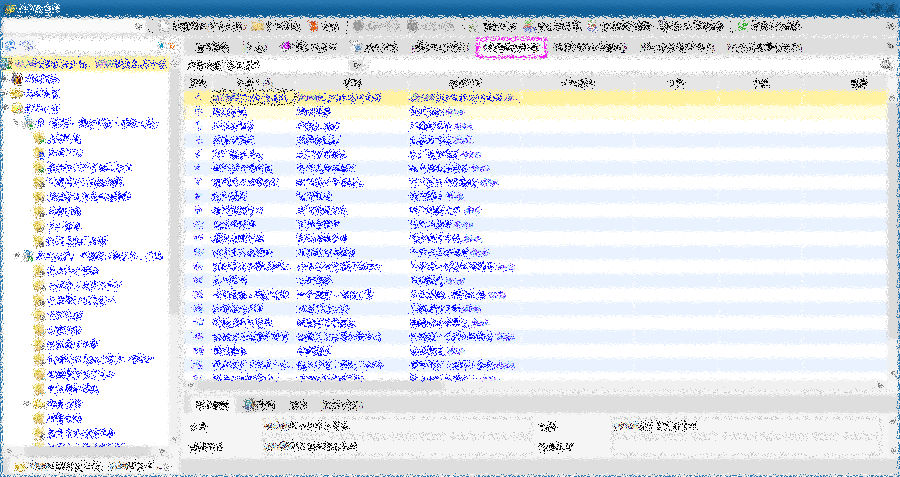Switch to the first tab in the bottom details panel

(211, 405)
